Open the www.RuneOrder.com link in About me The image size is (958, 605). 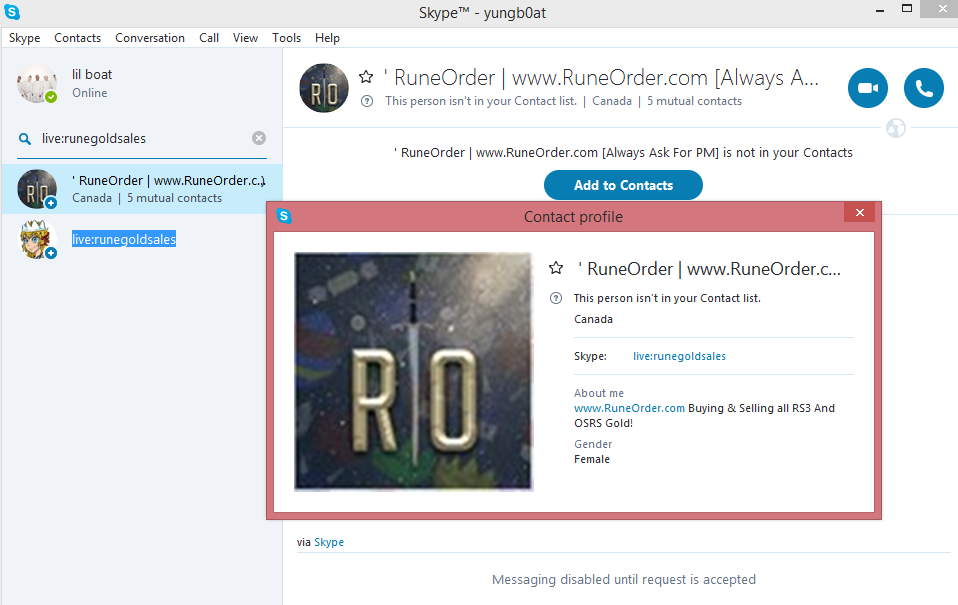(629, 408)
